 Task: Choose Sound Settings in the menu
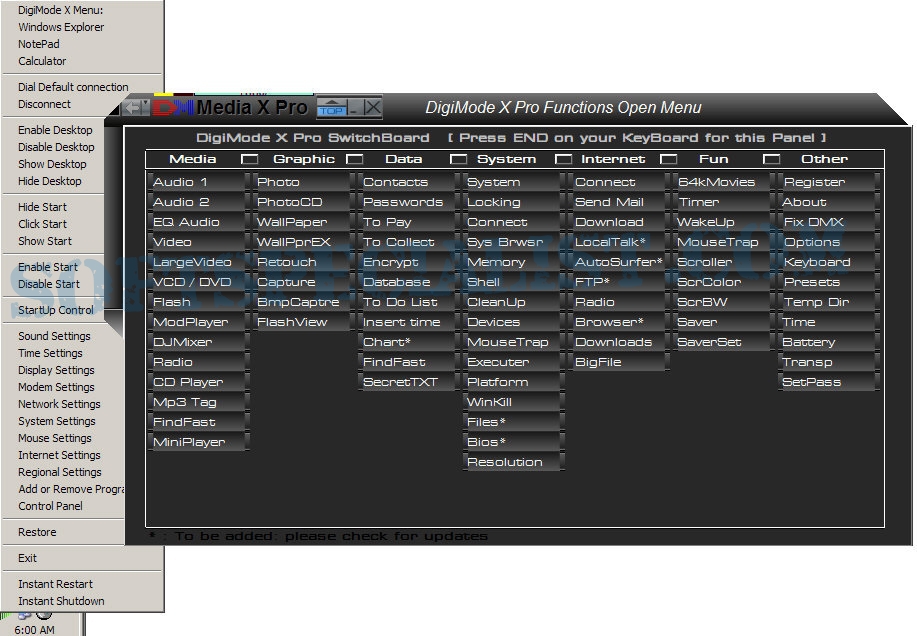point(54,336)
